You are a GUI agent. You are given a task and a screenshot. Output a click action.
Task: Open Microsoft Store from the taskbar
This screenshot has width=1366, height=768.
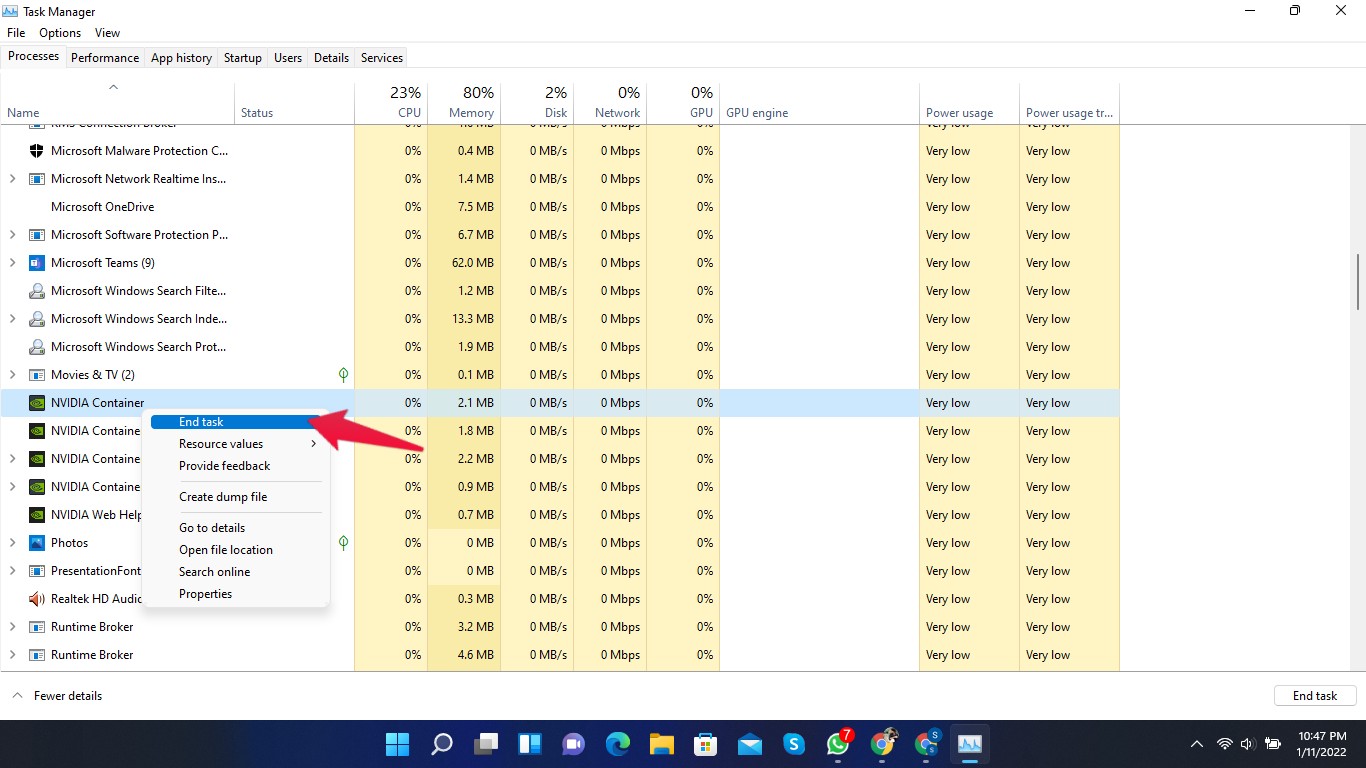point(706,744)
